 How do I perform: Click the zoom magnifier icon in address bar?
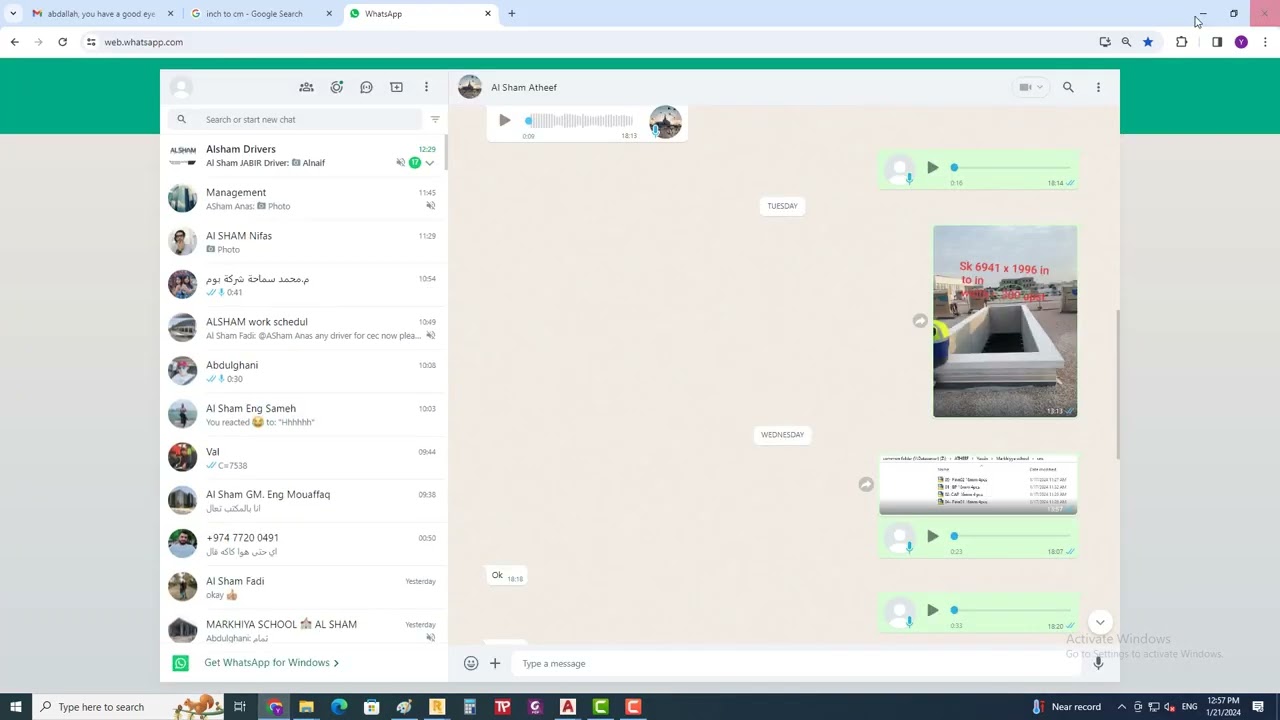click(1126, 42)
